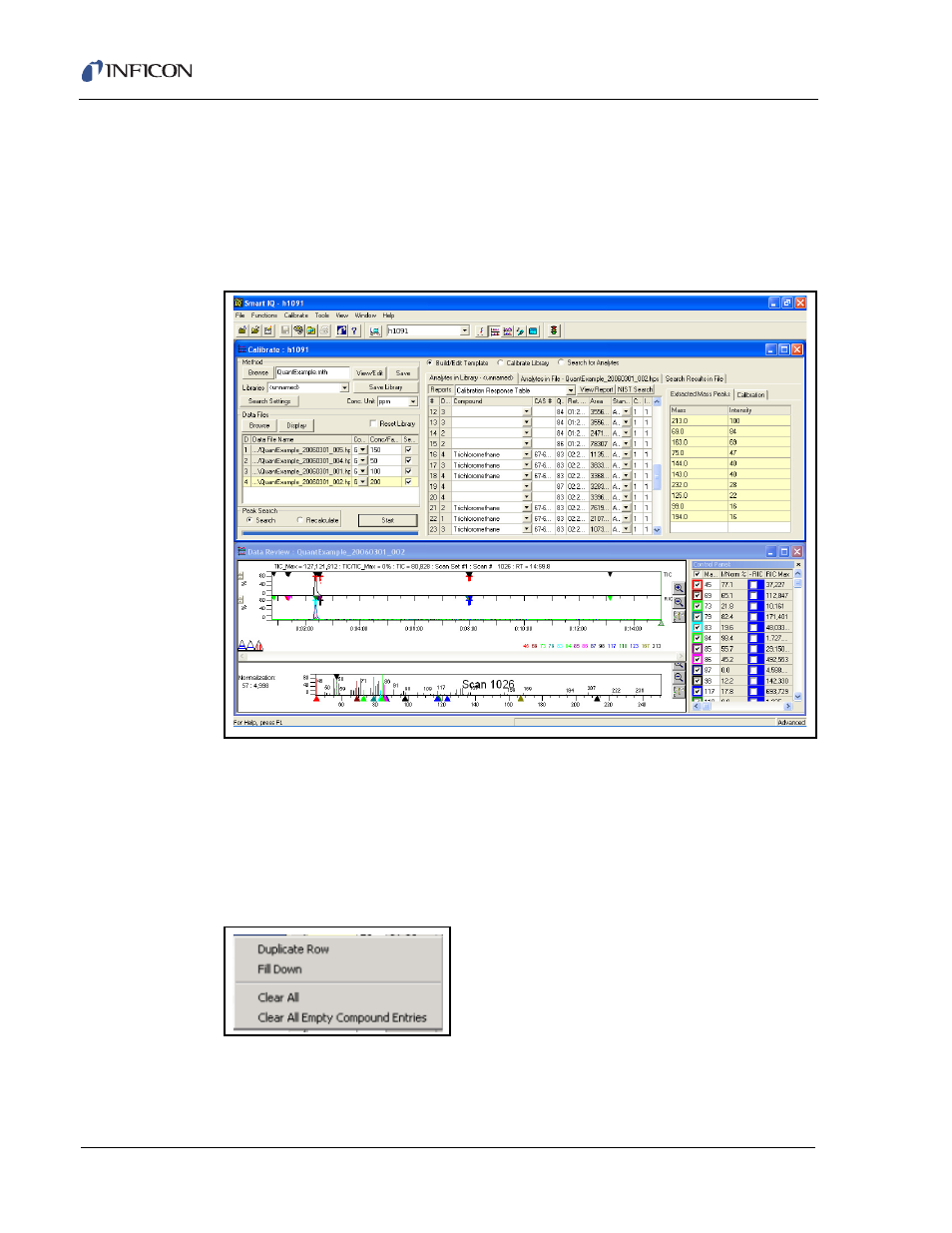Screen dimensions: 952x1233
Task: Click the mass spectrum full-scale icon
Action: point(680,691)
